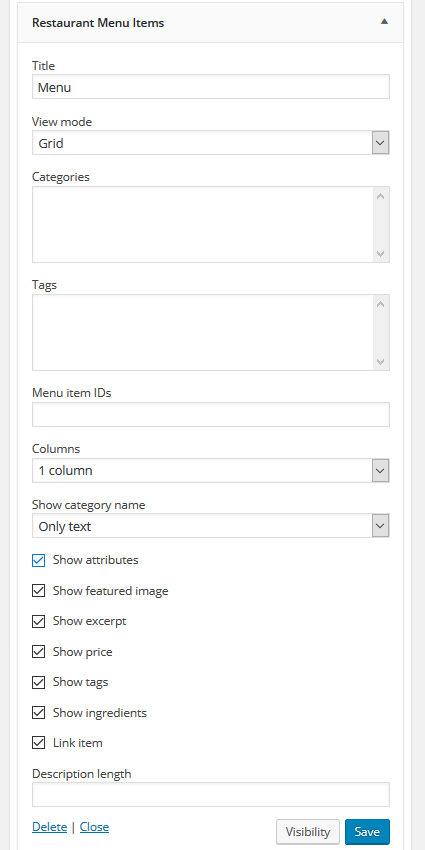Collapse the Restaurant Menu Items widget triangle

point(384,22)
